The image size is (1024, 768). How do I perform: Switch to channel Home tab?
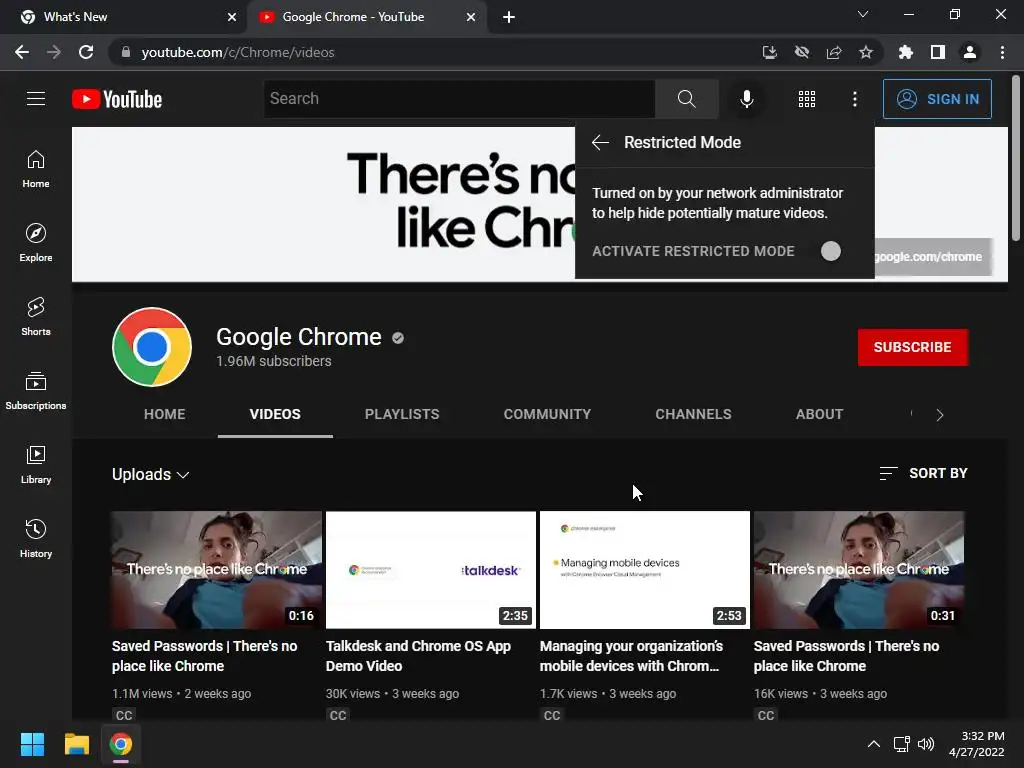(165, 414)
